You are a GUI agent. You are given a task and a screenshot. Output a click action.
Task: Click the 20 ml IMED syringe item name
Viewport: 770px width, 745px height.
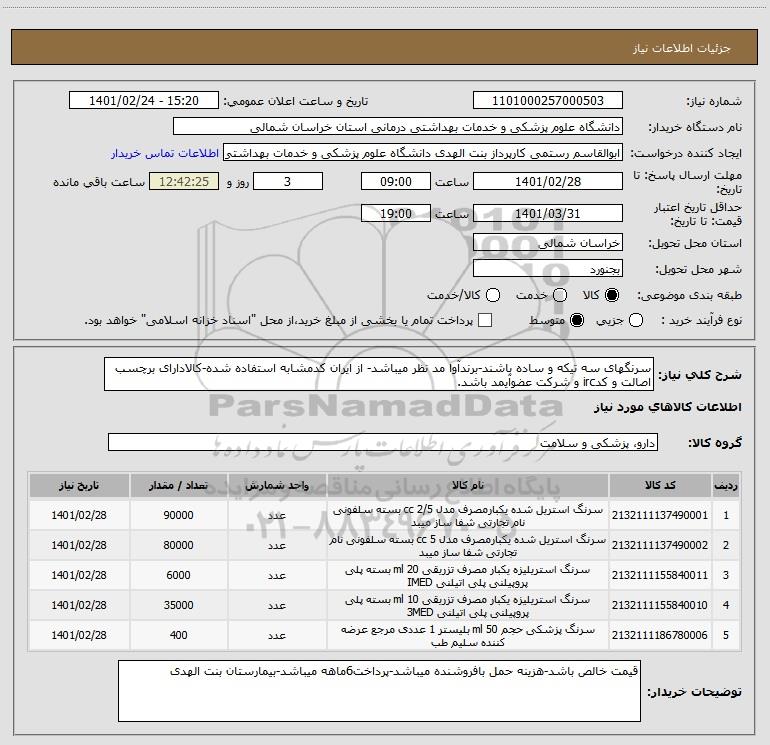(468, 576)
